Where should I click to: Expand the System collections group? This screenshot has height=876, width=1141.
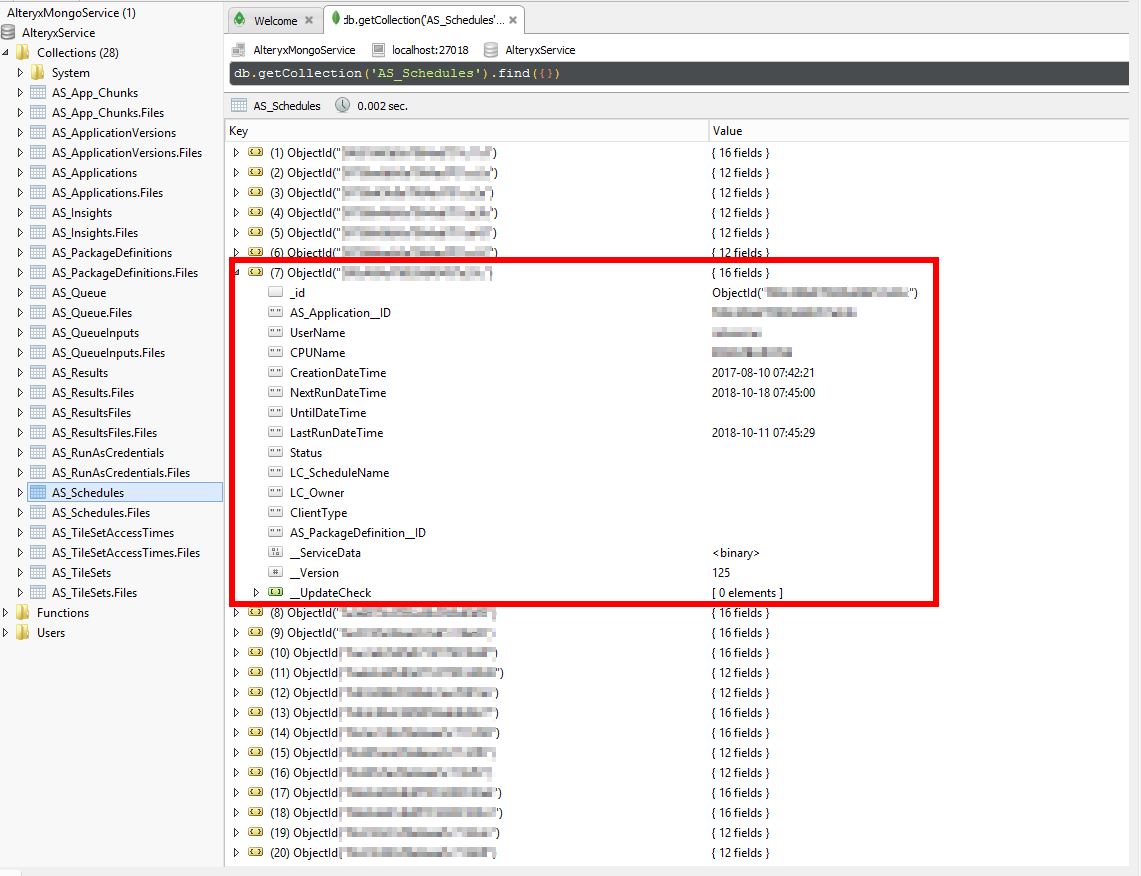pyautogui.click(x=21, y=72)
